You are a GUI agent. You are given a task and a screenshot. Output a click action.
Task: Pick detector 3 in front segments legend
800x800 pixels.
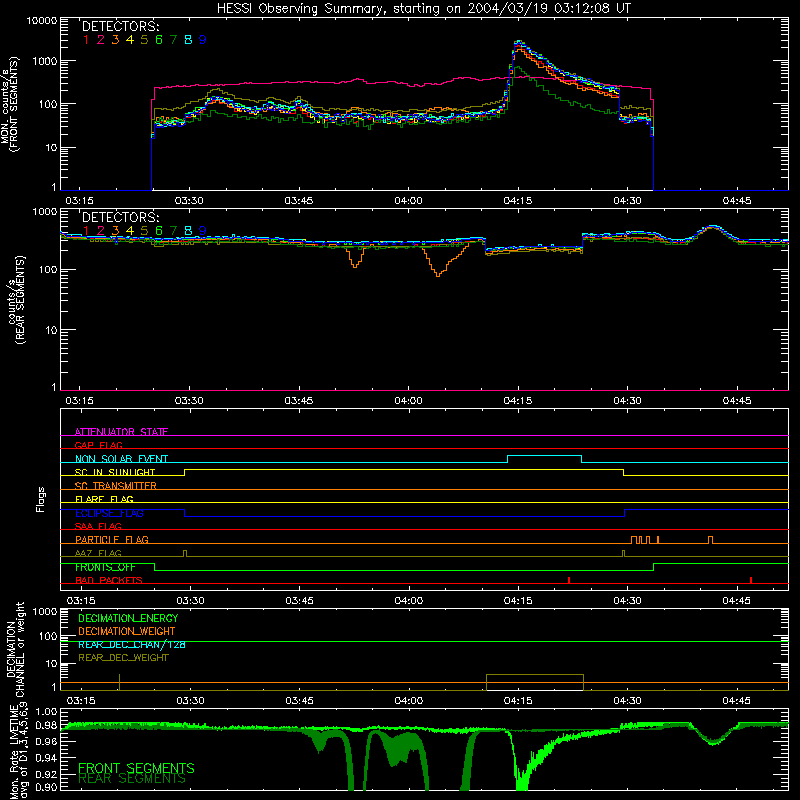[x=115, y=40]
